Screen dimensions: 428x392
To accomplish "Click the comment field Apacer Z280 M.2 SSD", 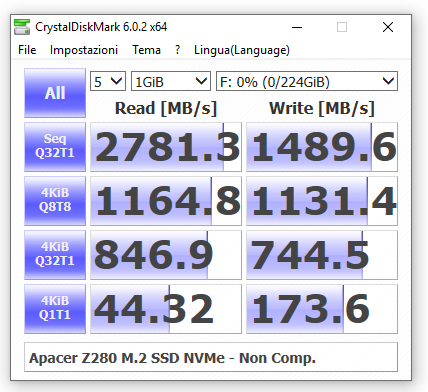I will (x=211, y=357).
